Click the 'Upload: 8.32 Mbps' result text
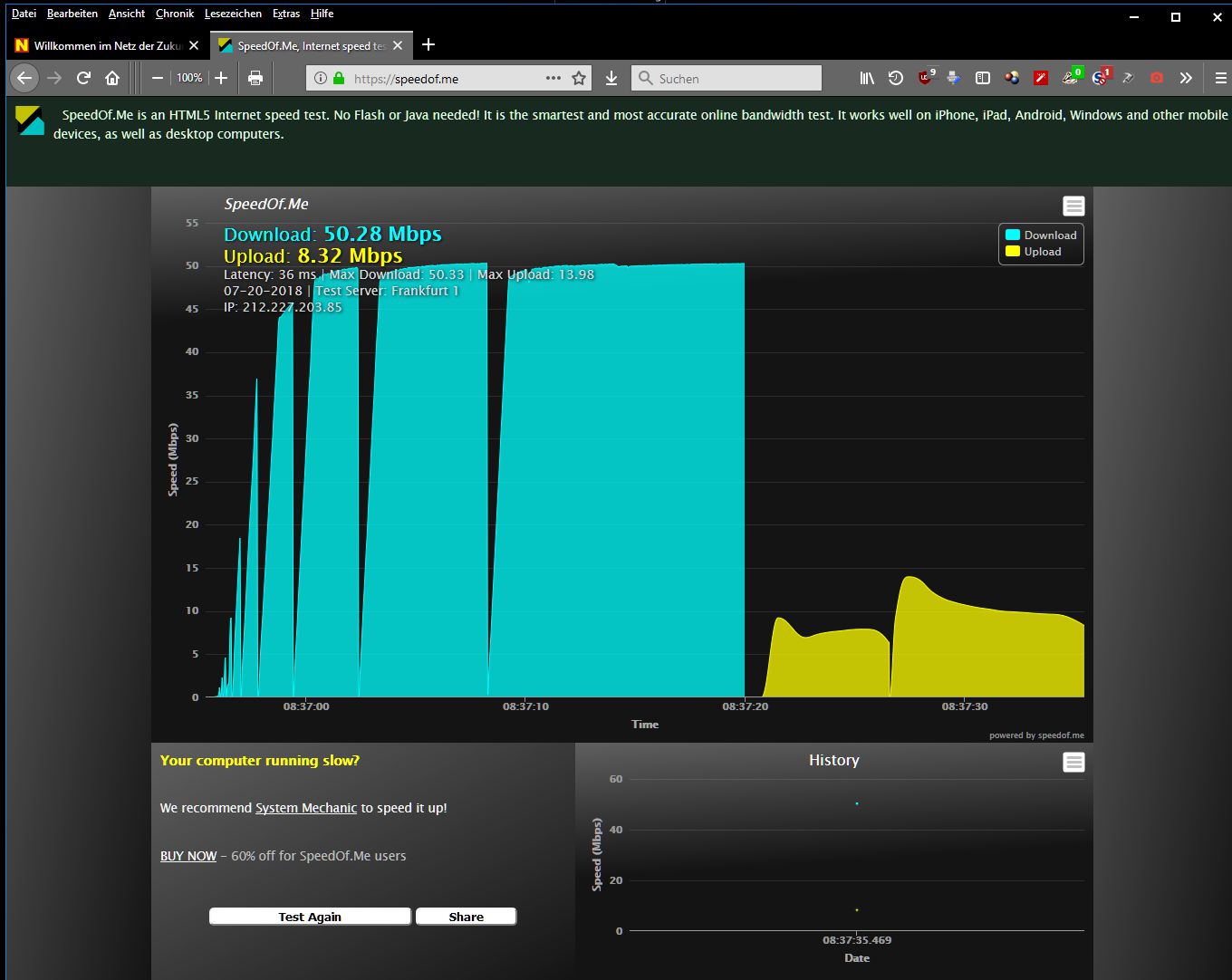Screen dimensions: 1232x980 pos(313,256)
